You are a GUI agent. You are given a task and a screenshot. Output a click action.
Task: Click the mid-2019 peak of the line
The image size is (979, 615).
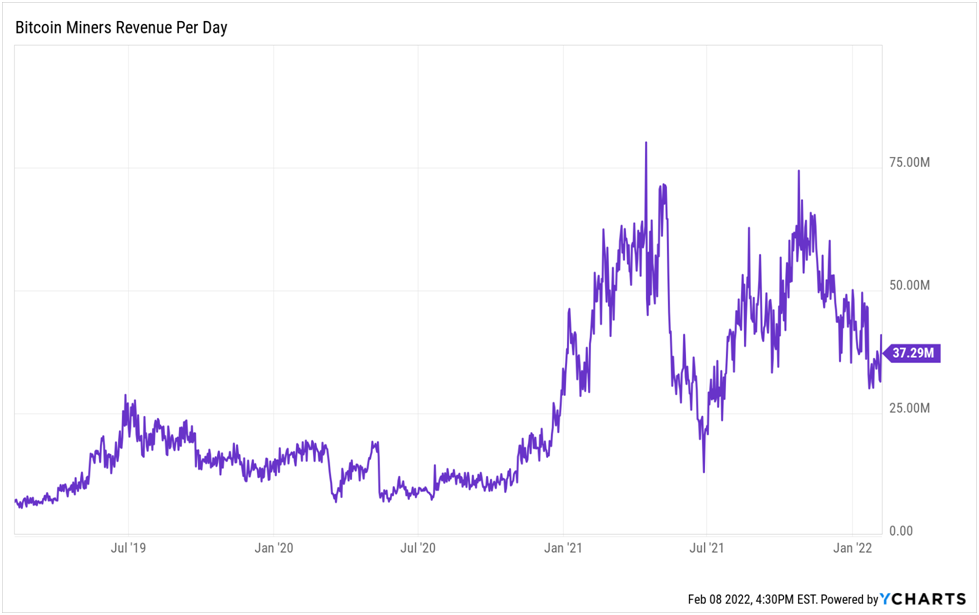point(126,396)
